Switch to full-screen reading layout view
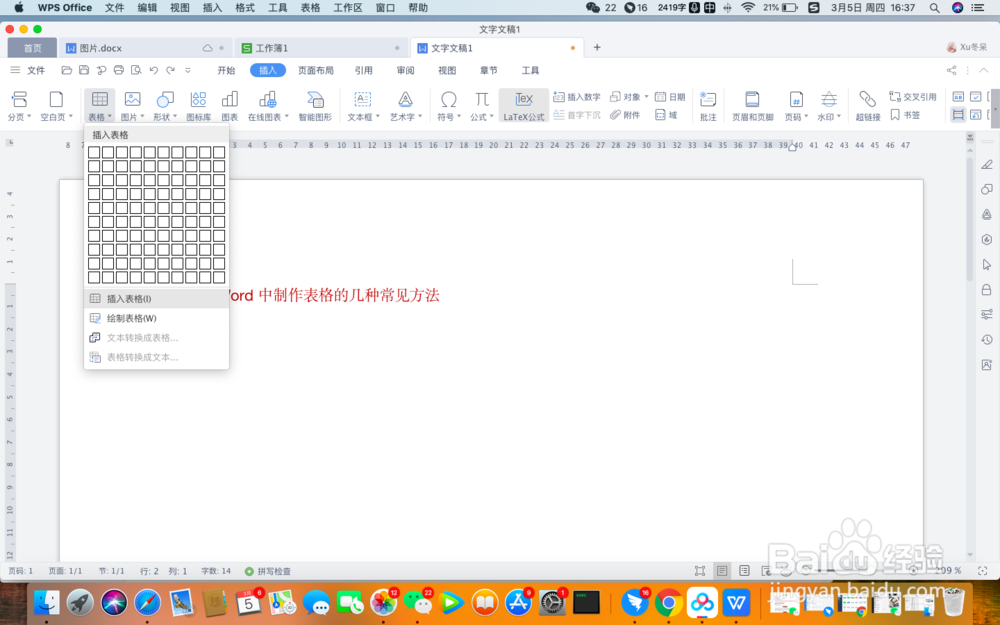Viewport: 1000px width, 625px height. (x=698, y=570)
